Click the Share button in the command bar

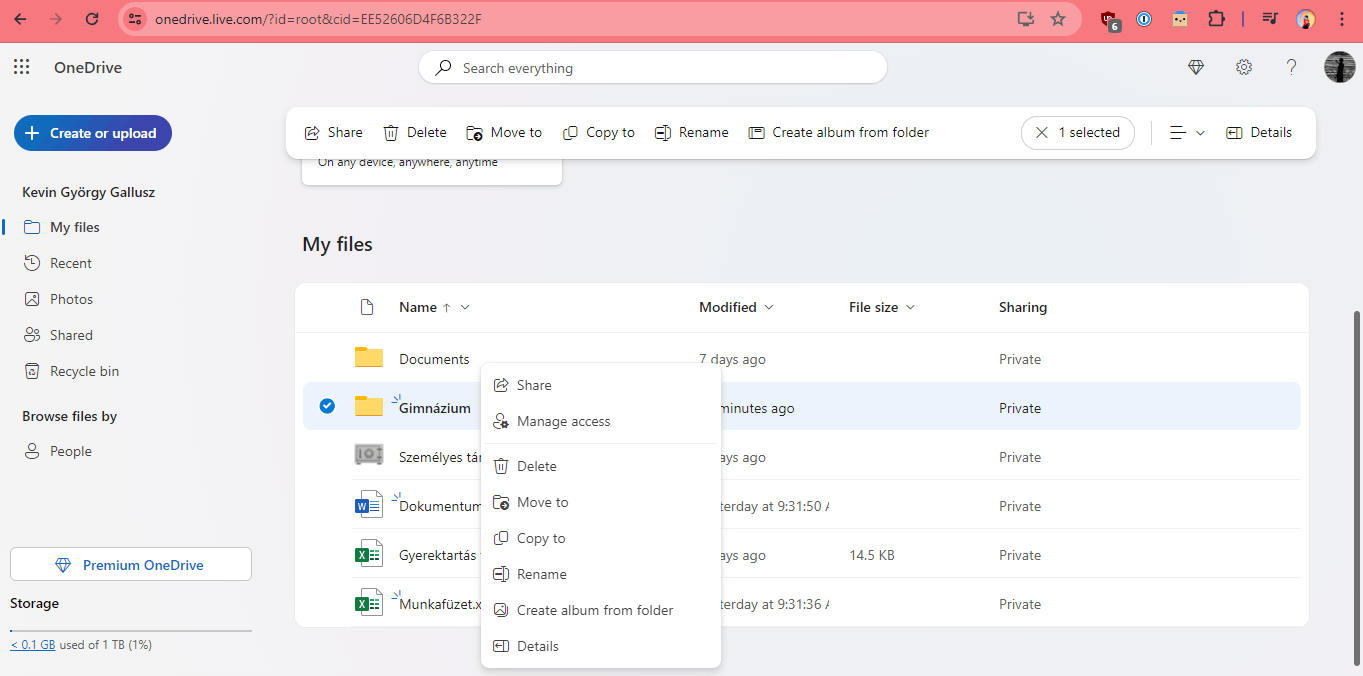[x=333, y=132]
